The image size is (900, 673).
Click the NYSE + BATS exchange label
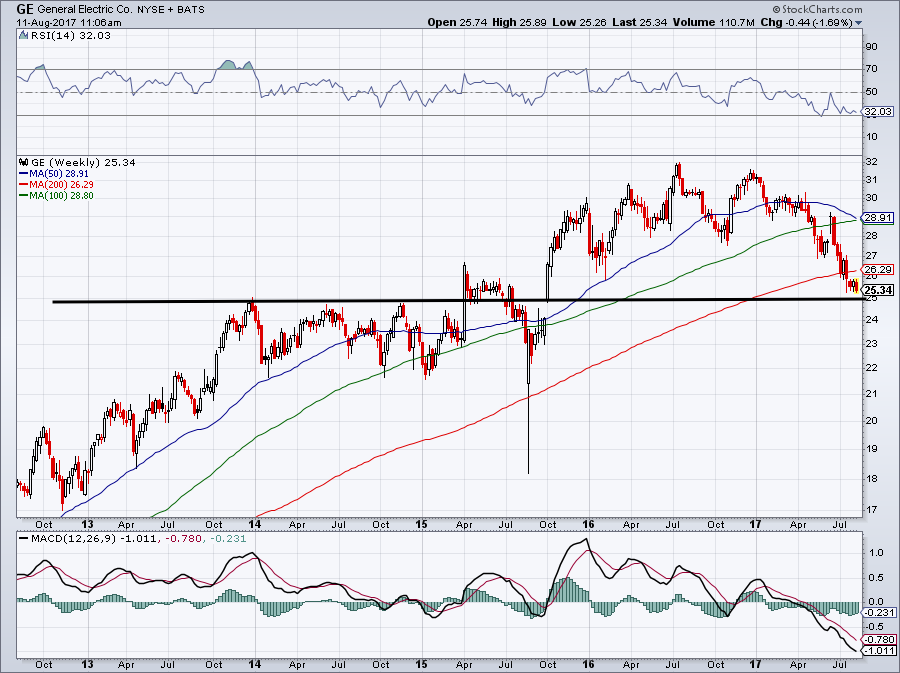(170, 10)
